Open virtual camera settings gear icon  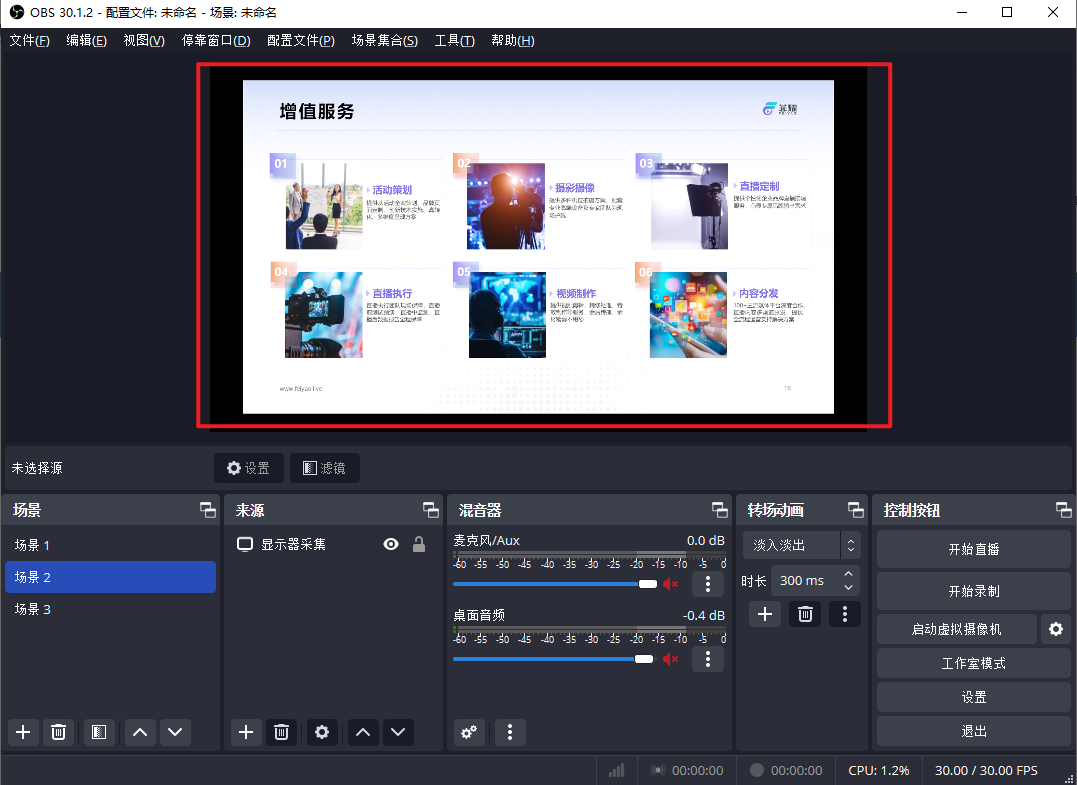[x=1054, y=629]
